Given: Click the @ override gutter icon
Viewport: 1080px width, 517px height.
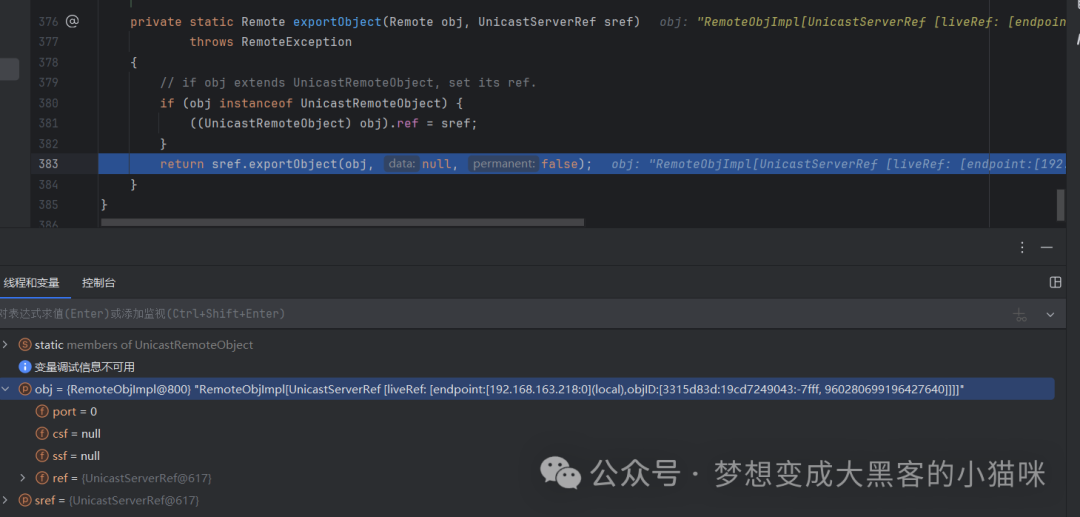Looking at the screenshot, I should [72, 21].
